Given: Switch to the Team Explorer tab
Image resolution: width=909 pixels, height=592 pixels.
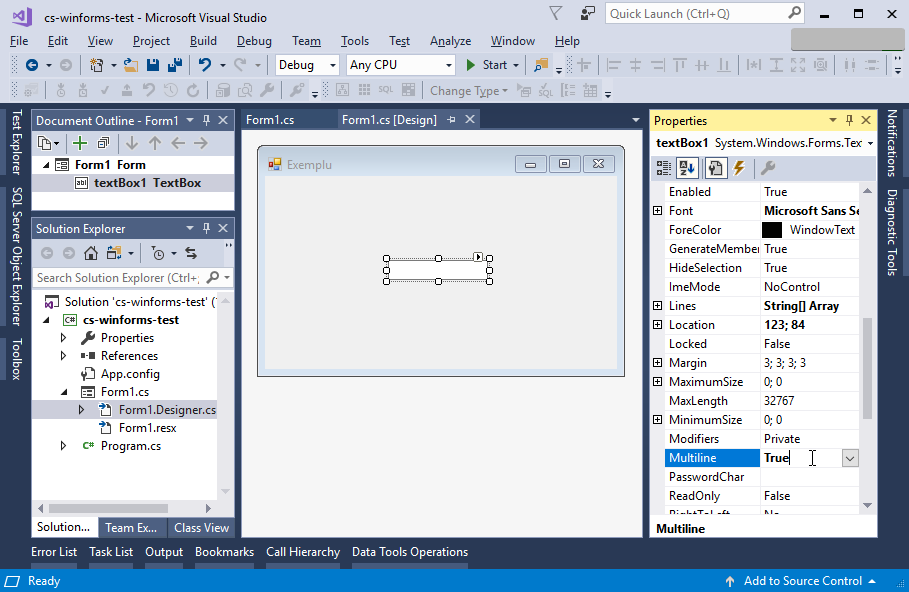Looking at the screenshot, I should (131, 528).
